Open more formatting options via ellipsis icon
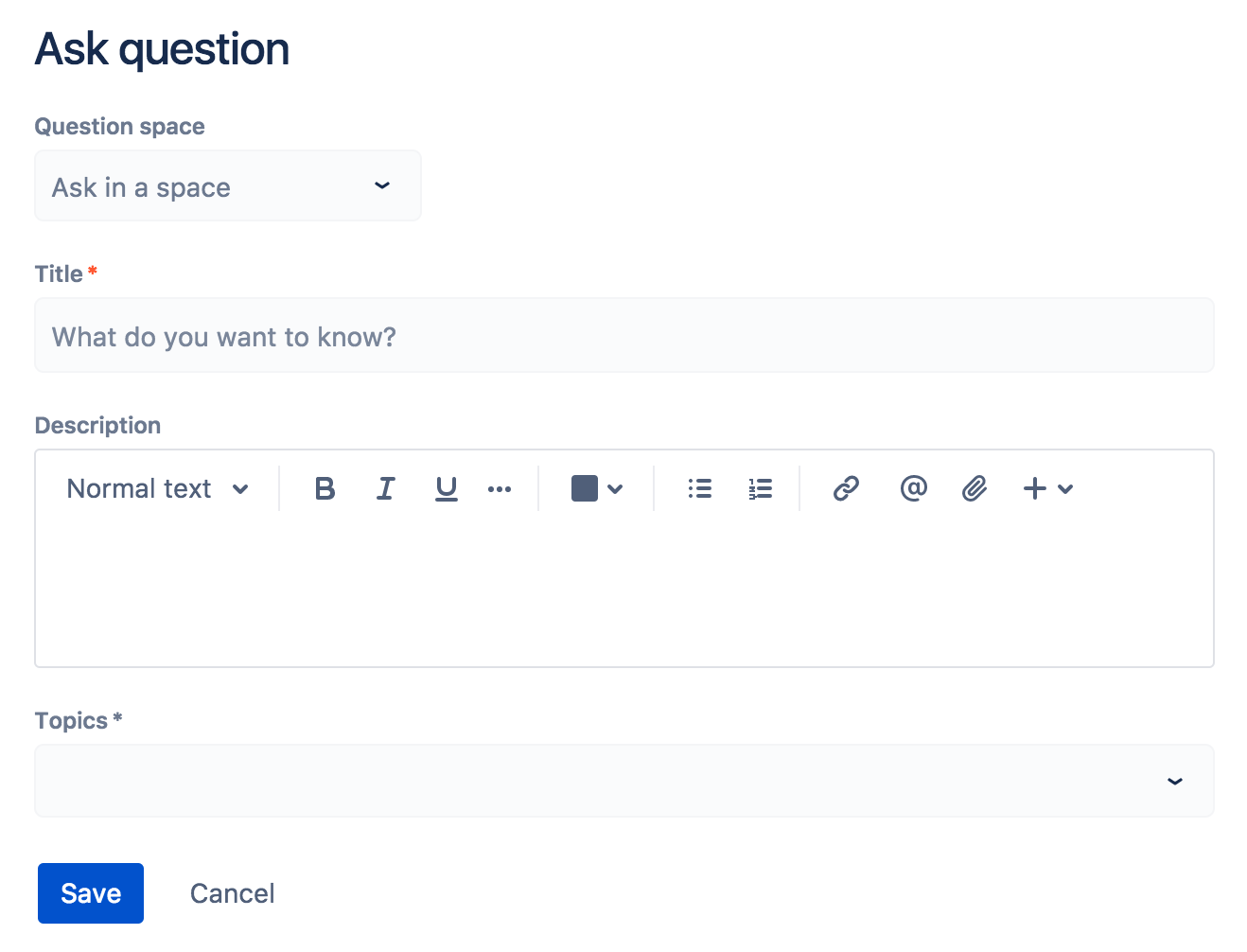 500,488
